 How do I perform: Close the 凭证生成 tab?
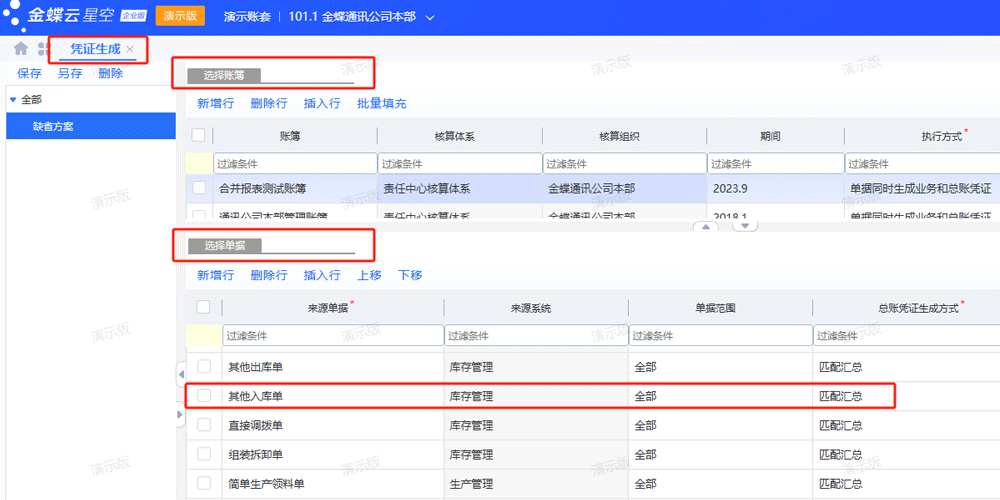click(x=130, y=49)
